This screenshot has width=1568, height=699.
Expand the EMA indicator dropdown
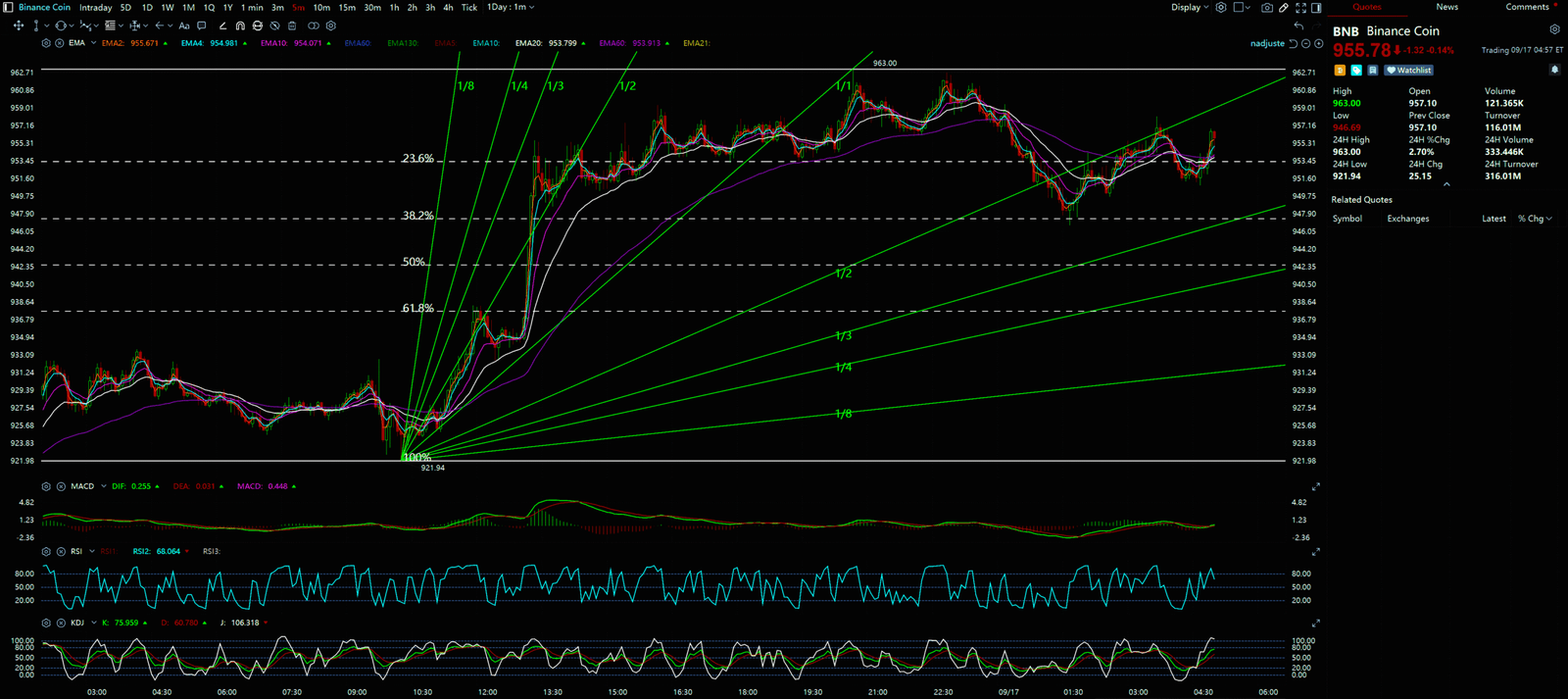tap(93, 43)
